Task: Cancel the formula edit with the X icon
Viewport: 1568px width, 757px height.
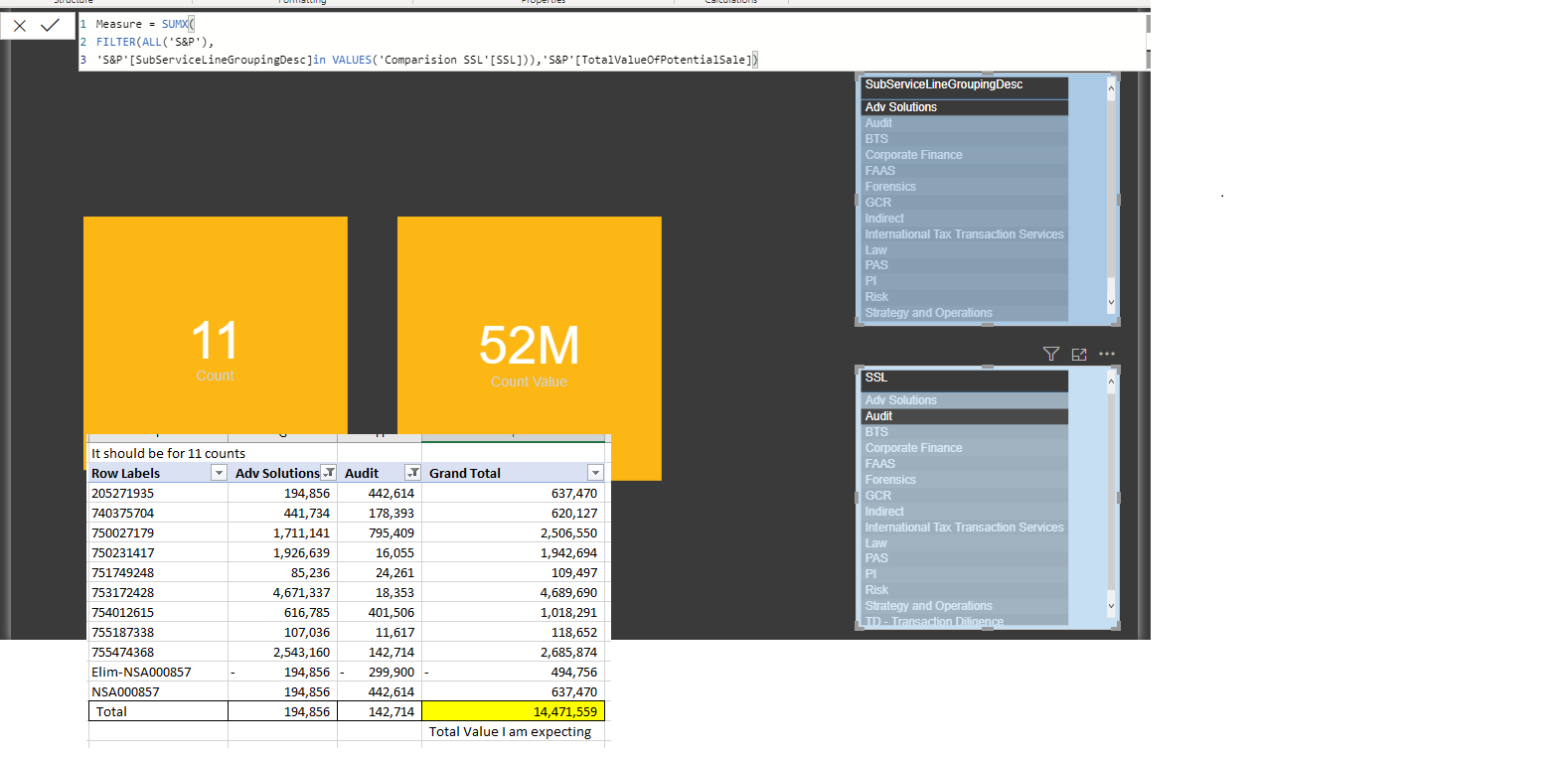Action: coord(20,26)
